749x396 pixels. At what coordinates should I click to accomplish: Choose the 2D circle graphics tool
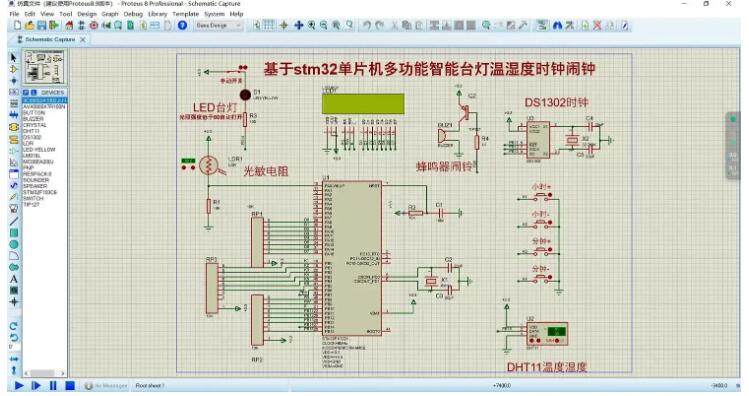[x=14, y=245]
